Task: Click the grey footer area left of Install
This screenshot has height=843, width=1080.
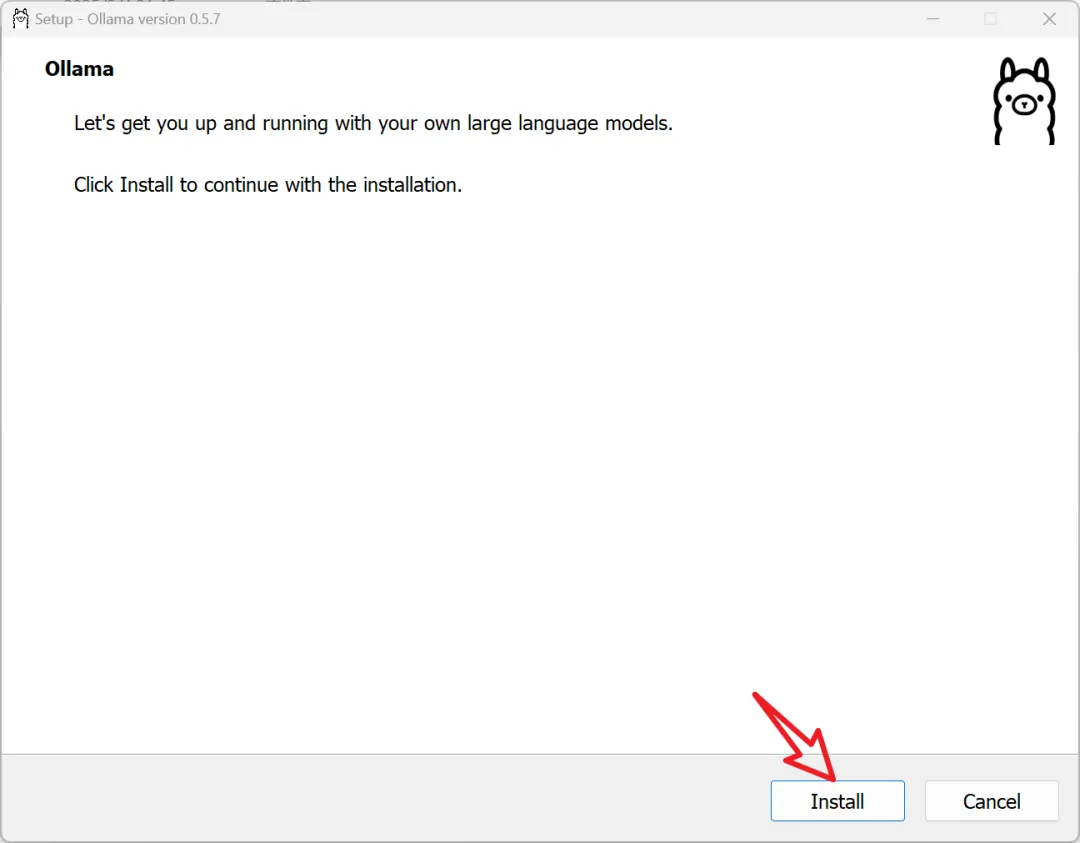Action: pos(380,800)
